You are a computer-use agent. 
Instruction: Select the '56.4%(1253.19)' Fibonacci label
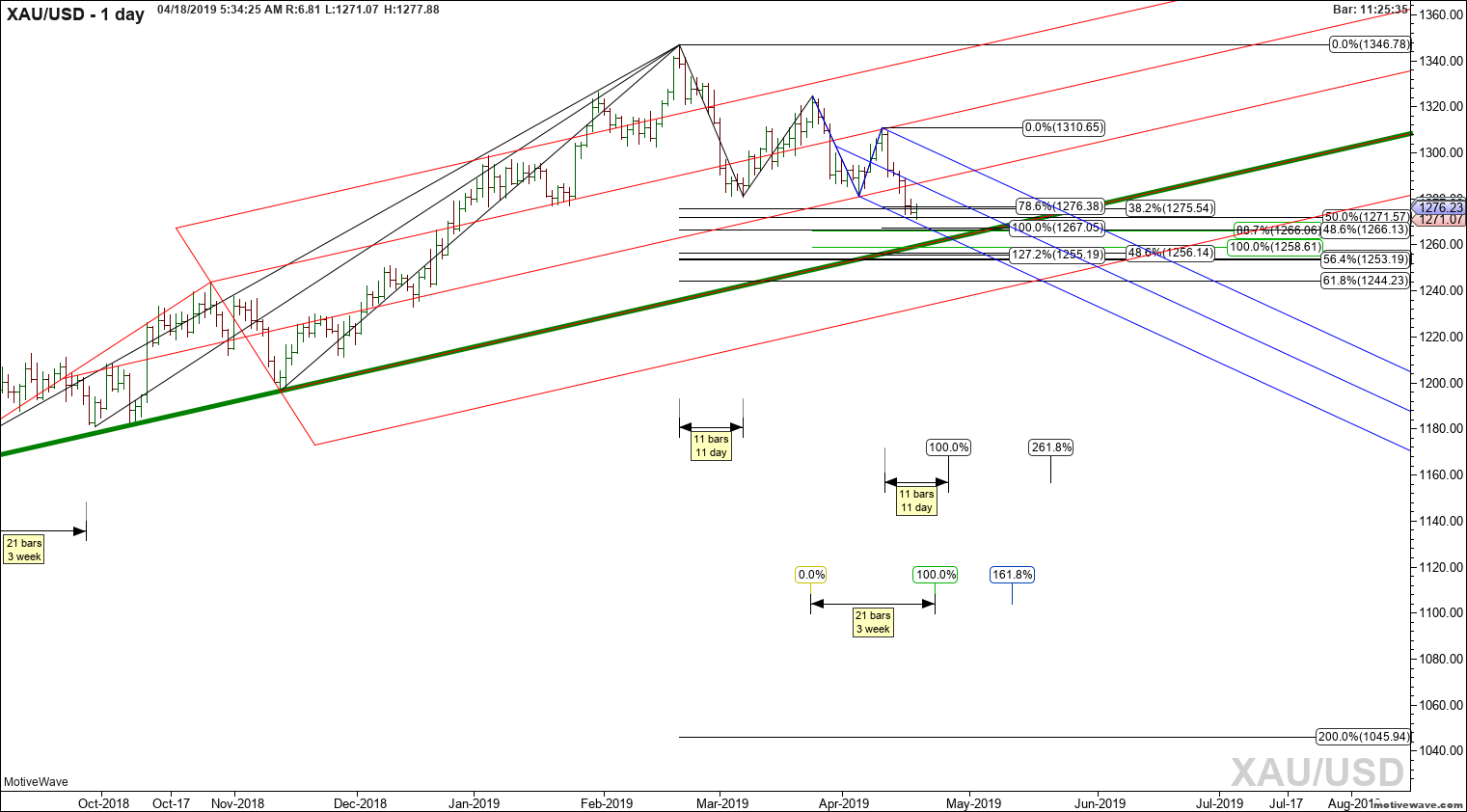point(1366,259)
